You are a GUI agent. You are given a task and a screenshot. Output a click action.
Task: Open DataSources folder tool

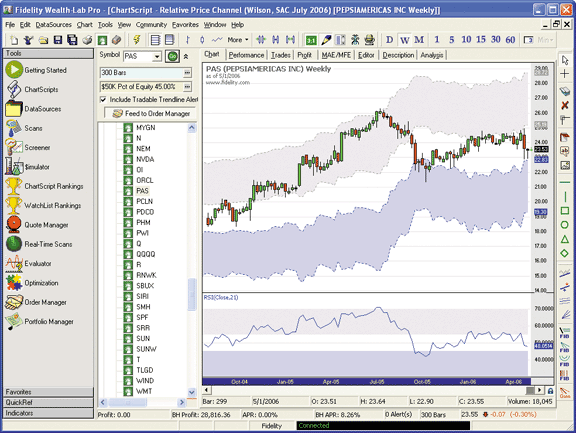[33, 109]
